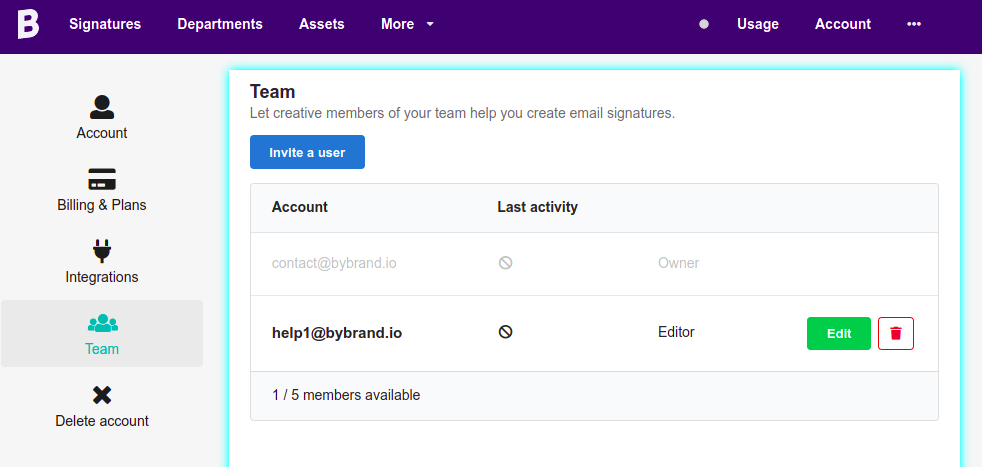
Task: Expand the More dropdown menu
Action: click(407, 24)
